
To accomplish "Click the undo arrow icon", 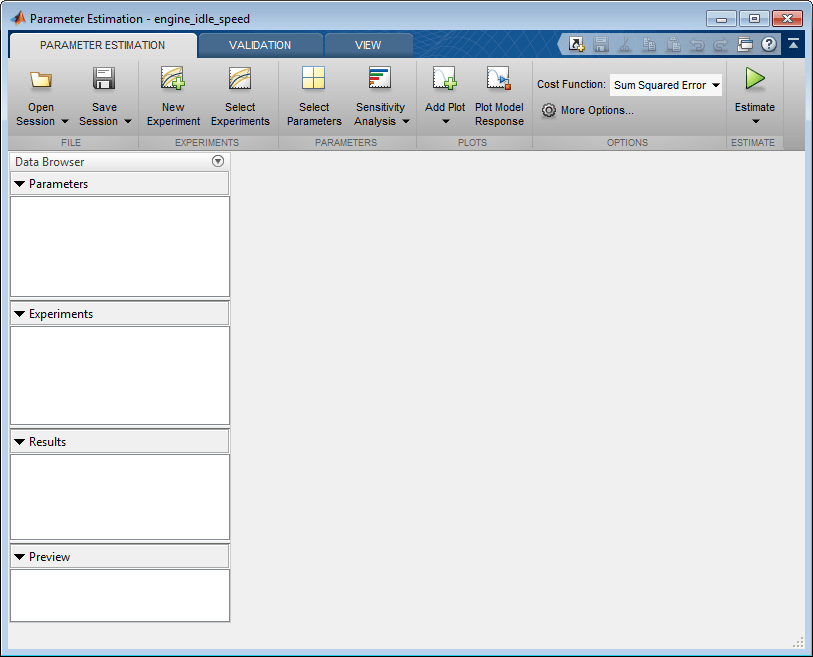I will click(697, 45).
